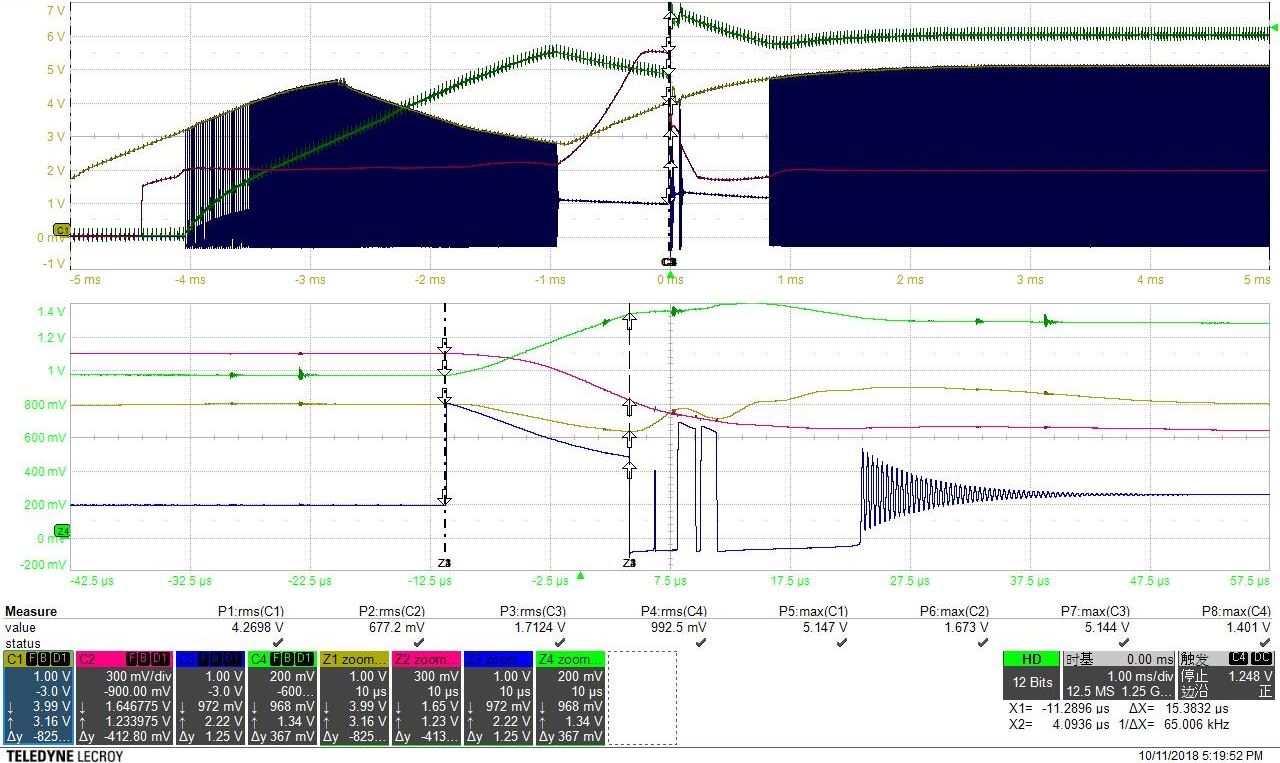Viewport: 1280px width, 763px height.
Task: Click the P2:rms(C2) measurement header
Action: coord(392,611)
